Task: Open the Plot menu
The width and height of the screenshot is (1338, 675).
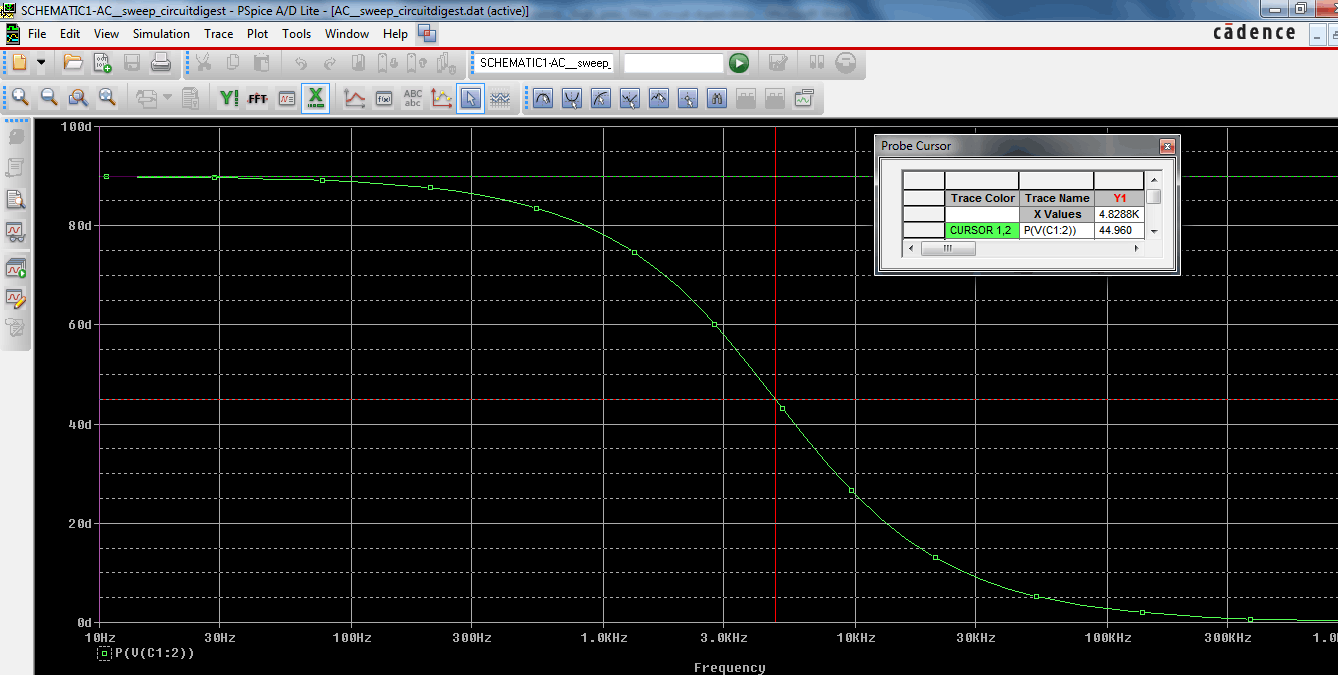Action: 257,33
